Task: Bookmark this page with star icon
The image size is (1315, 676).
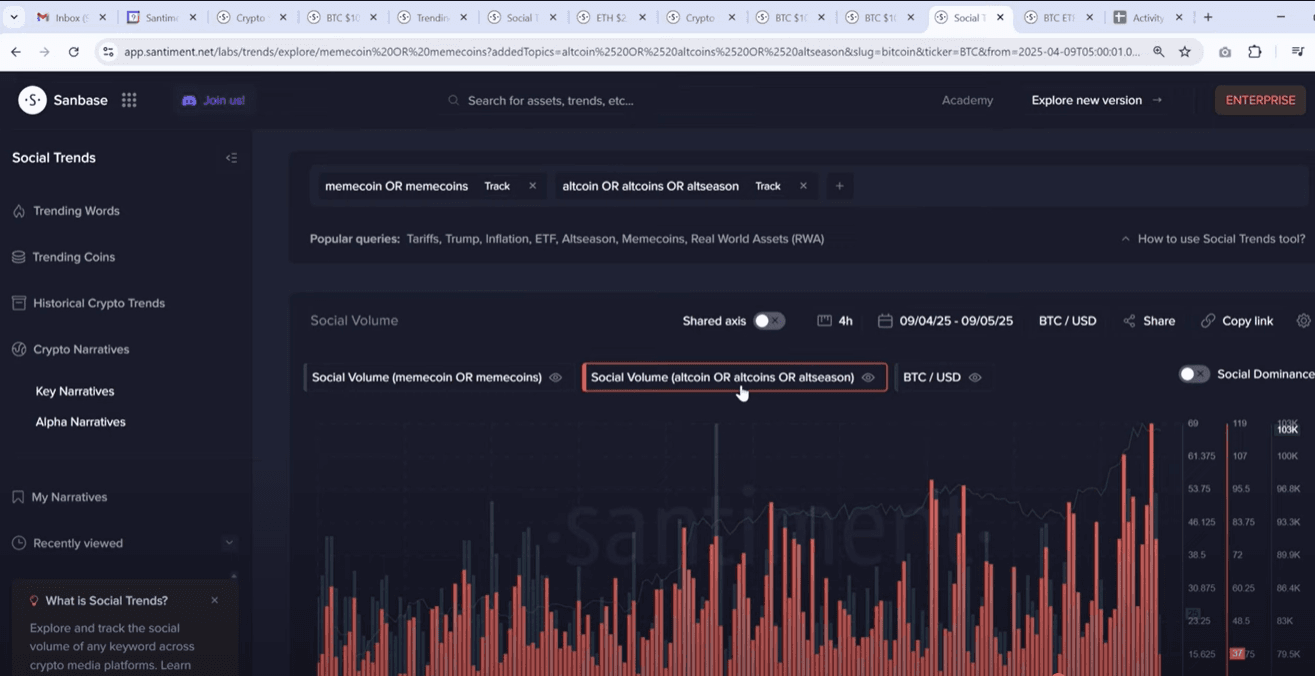Action: point(1185,52)
